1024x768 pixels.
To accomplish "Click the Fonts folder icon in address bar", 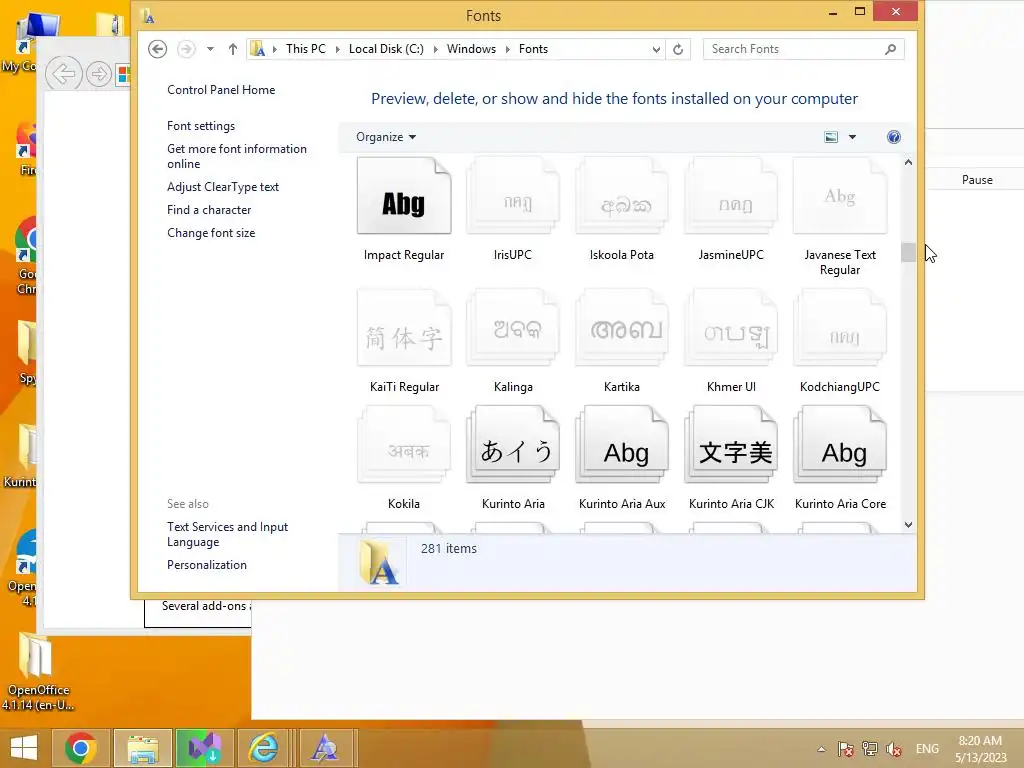I will (259, 49).
